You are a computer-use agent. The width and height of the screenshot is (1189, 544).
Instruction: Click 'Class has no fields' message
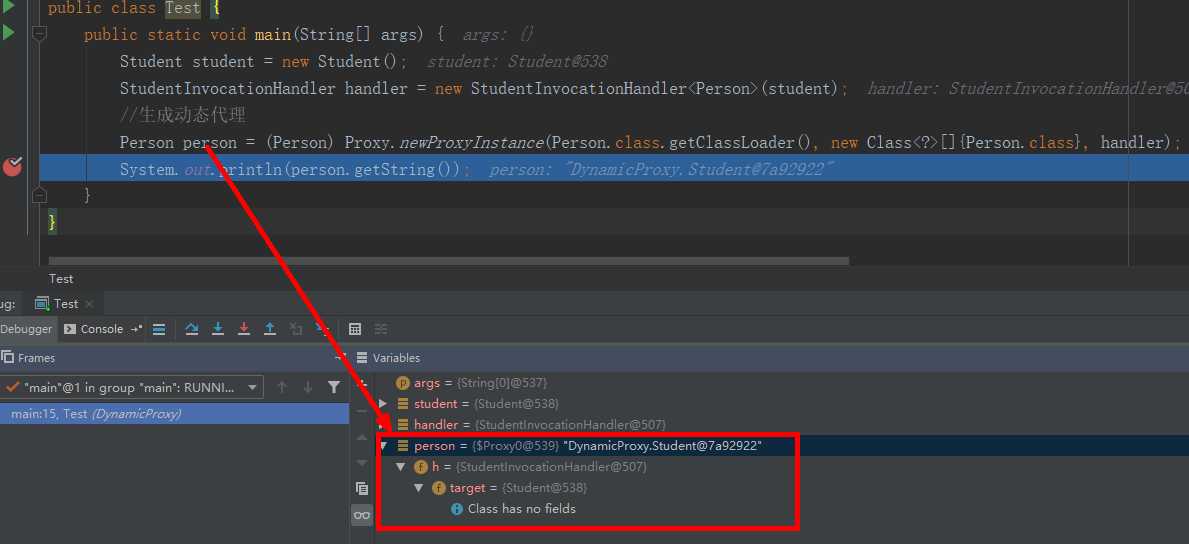coord(522,509)
